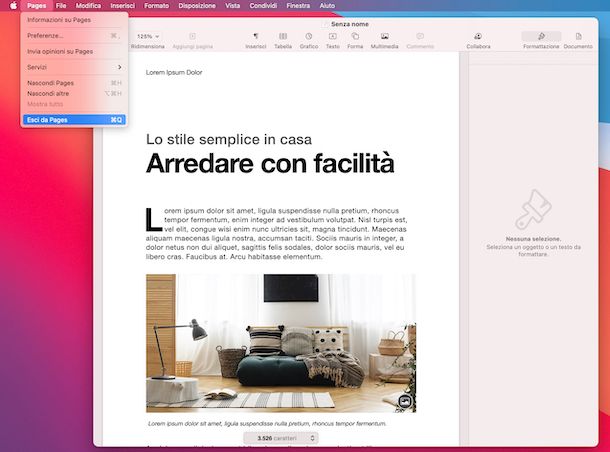Image resolution: width=610 pixels, height=452 pixels.
Task: Select Invia opinioni su Pages
Action: point(74,51)
